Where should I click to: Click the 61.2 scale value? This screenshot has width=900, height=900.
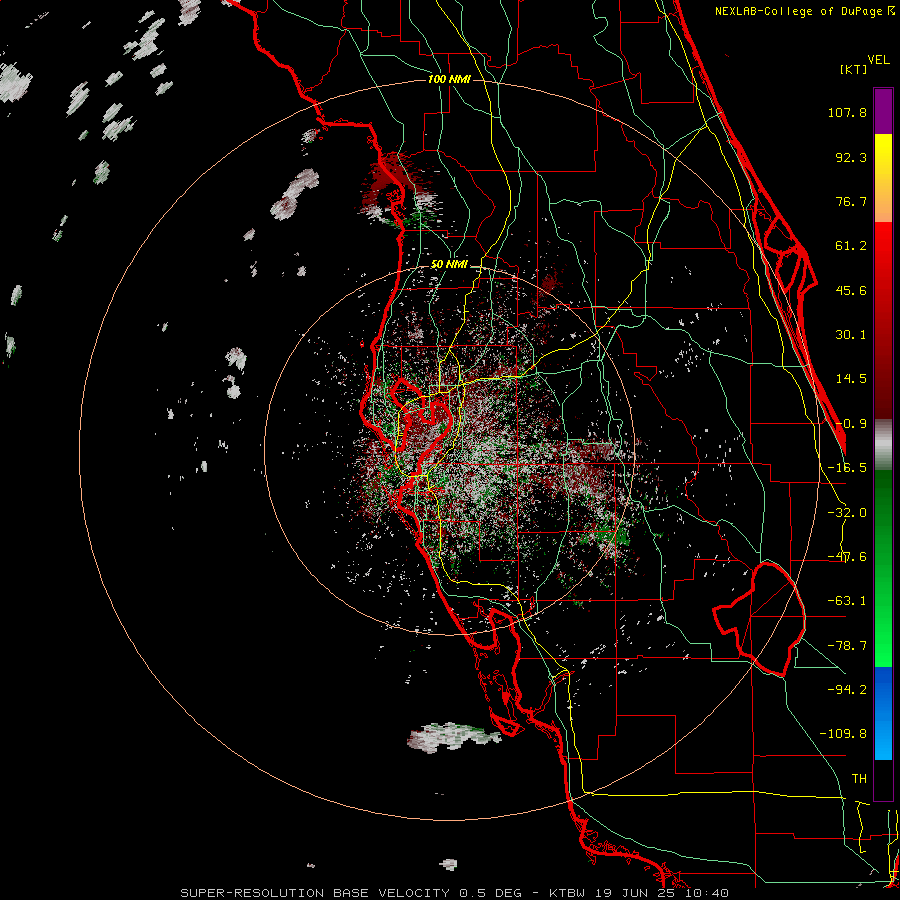(851, 246)
